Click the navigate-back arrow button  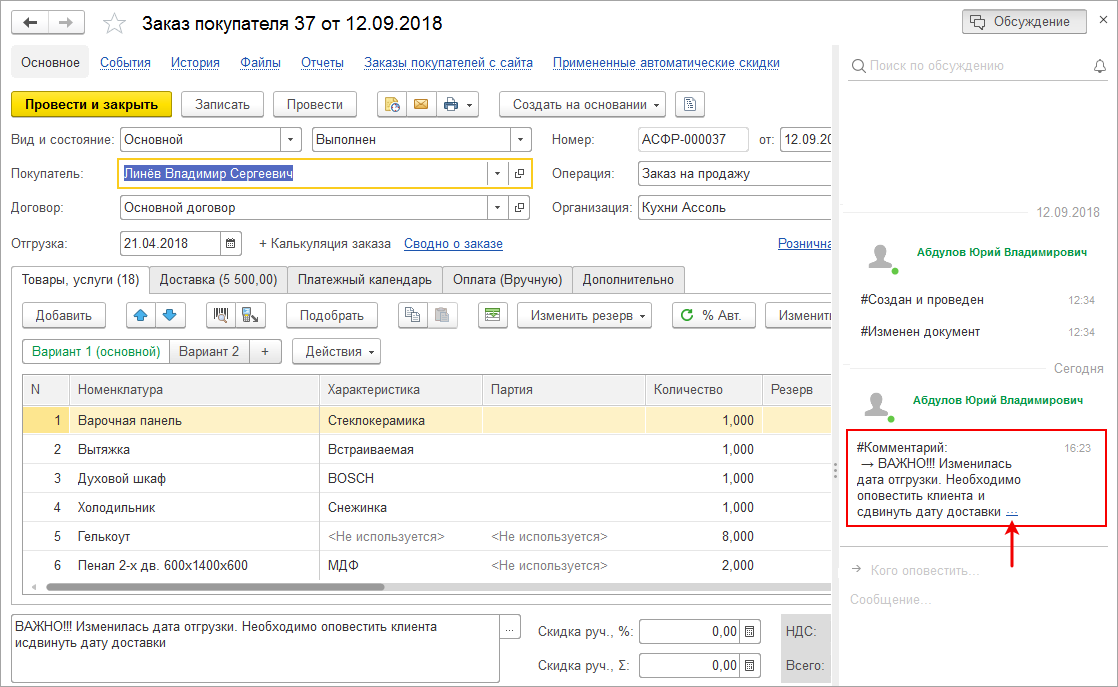click(31, 22)
